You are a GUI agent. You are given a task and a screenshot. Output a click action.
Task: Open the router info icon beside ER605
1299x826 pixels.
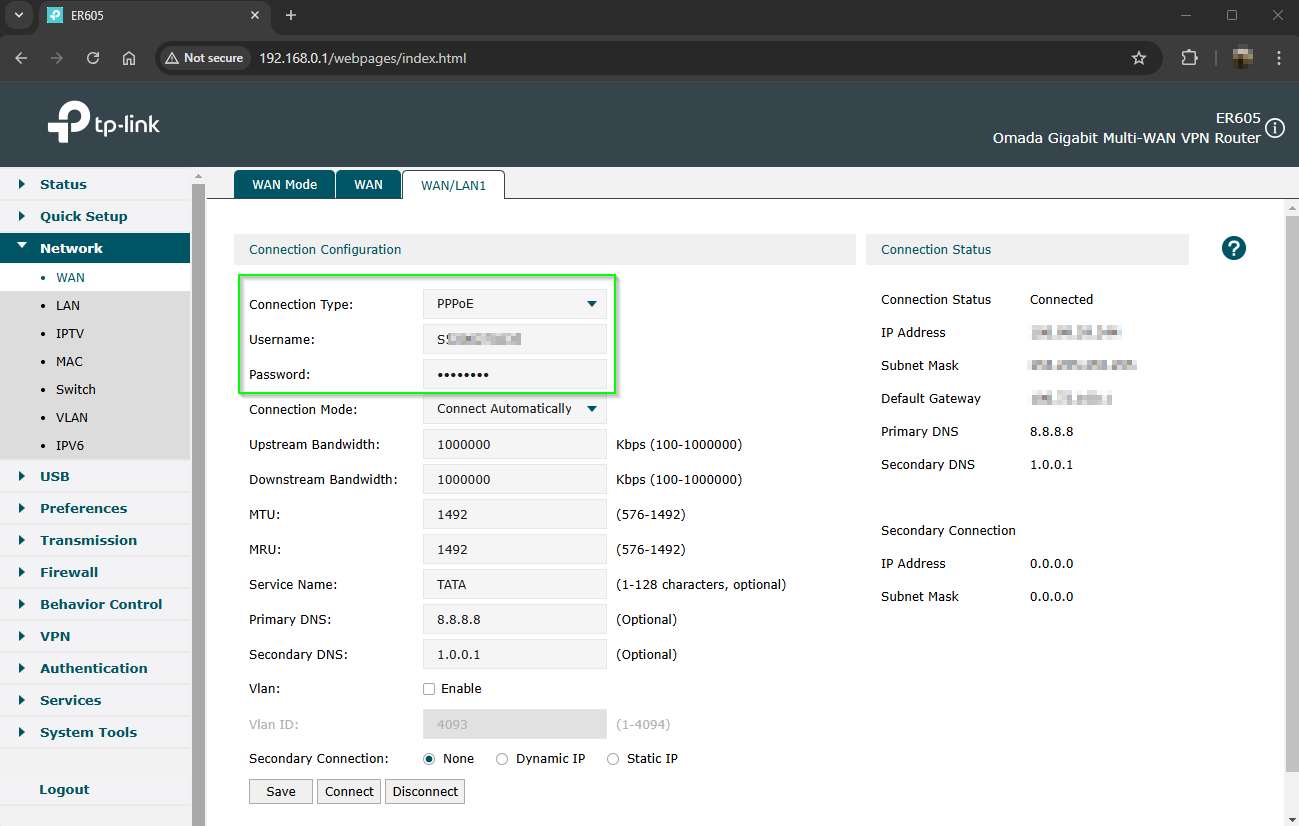(x=1274, y=128)
